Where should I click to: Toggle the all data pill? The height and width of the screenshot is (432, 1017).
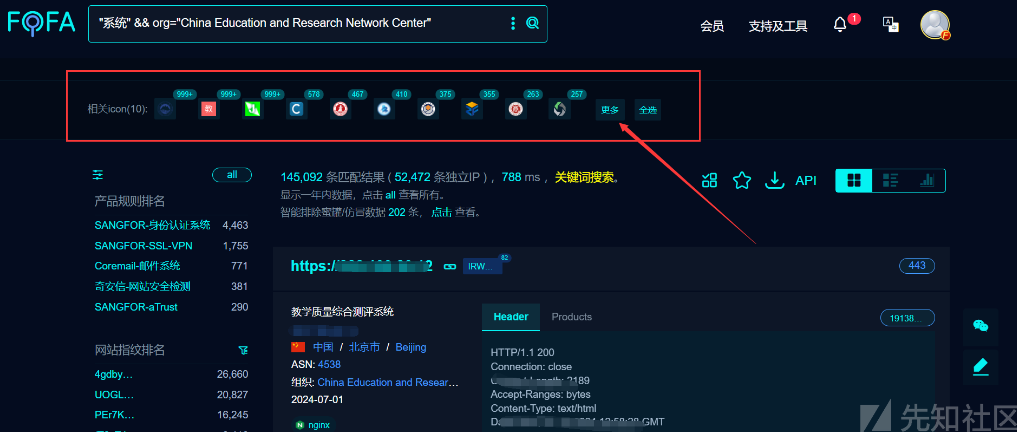(232, 174)
